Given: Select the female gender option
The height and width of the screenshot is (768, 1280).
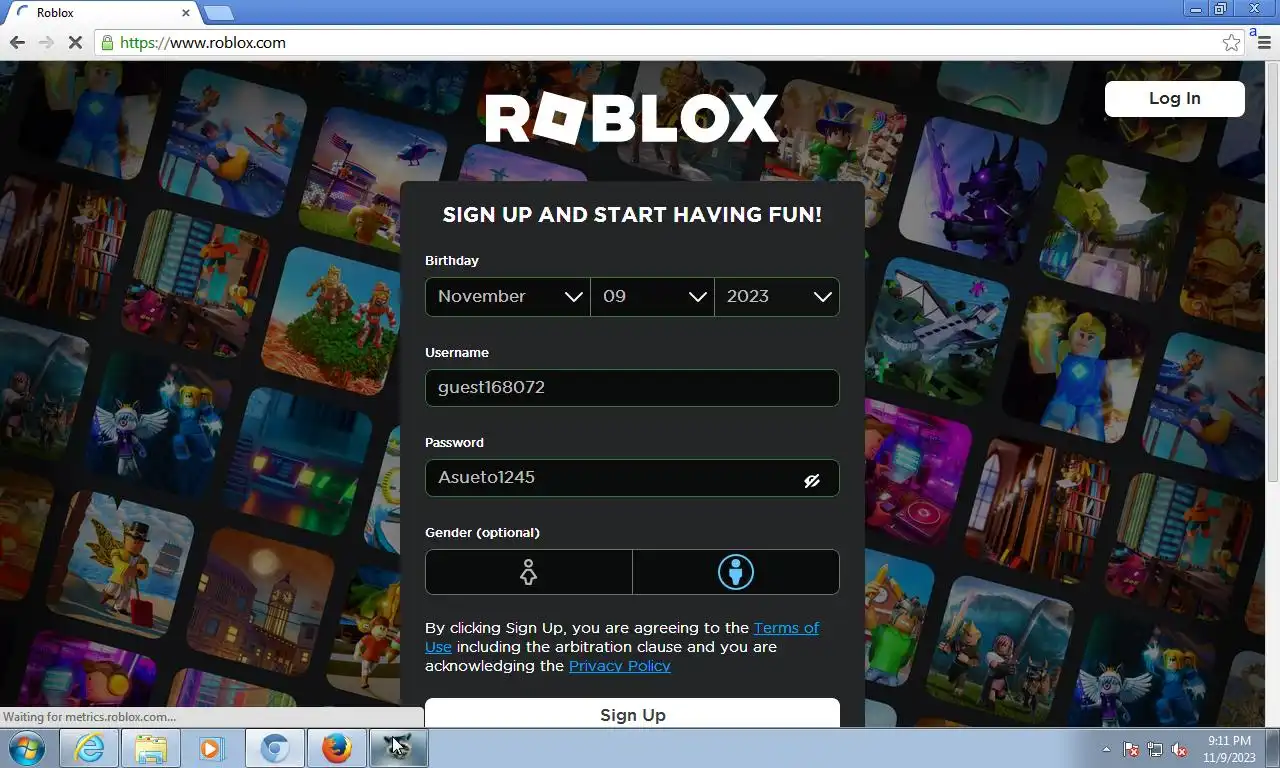Looking at the screenshot, I should (x=528, y=572).
